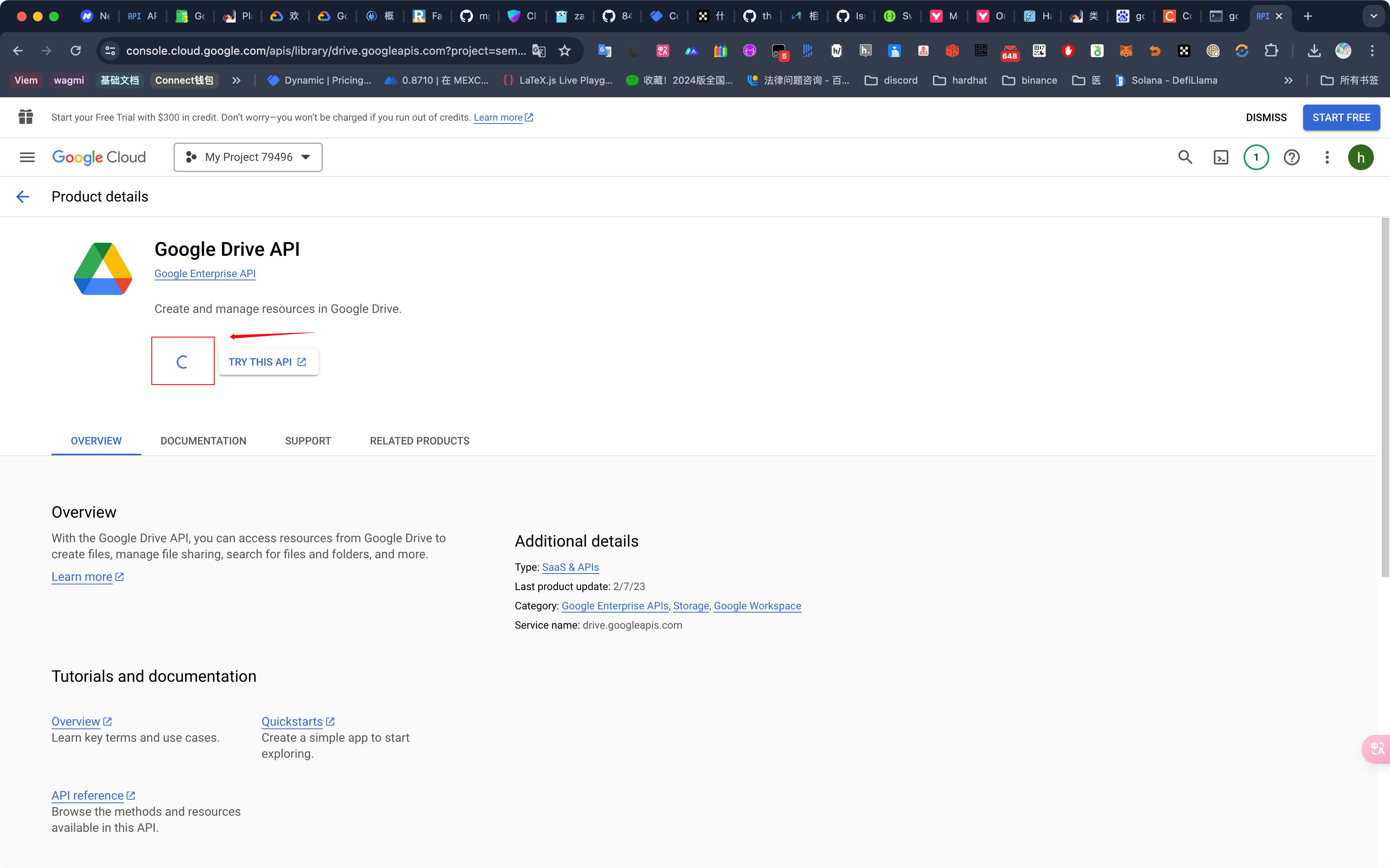
Task: Follow Learn more link in trial banner
Action: click(503, 118)
